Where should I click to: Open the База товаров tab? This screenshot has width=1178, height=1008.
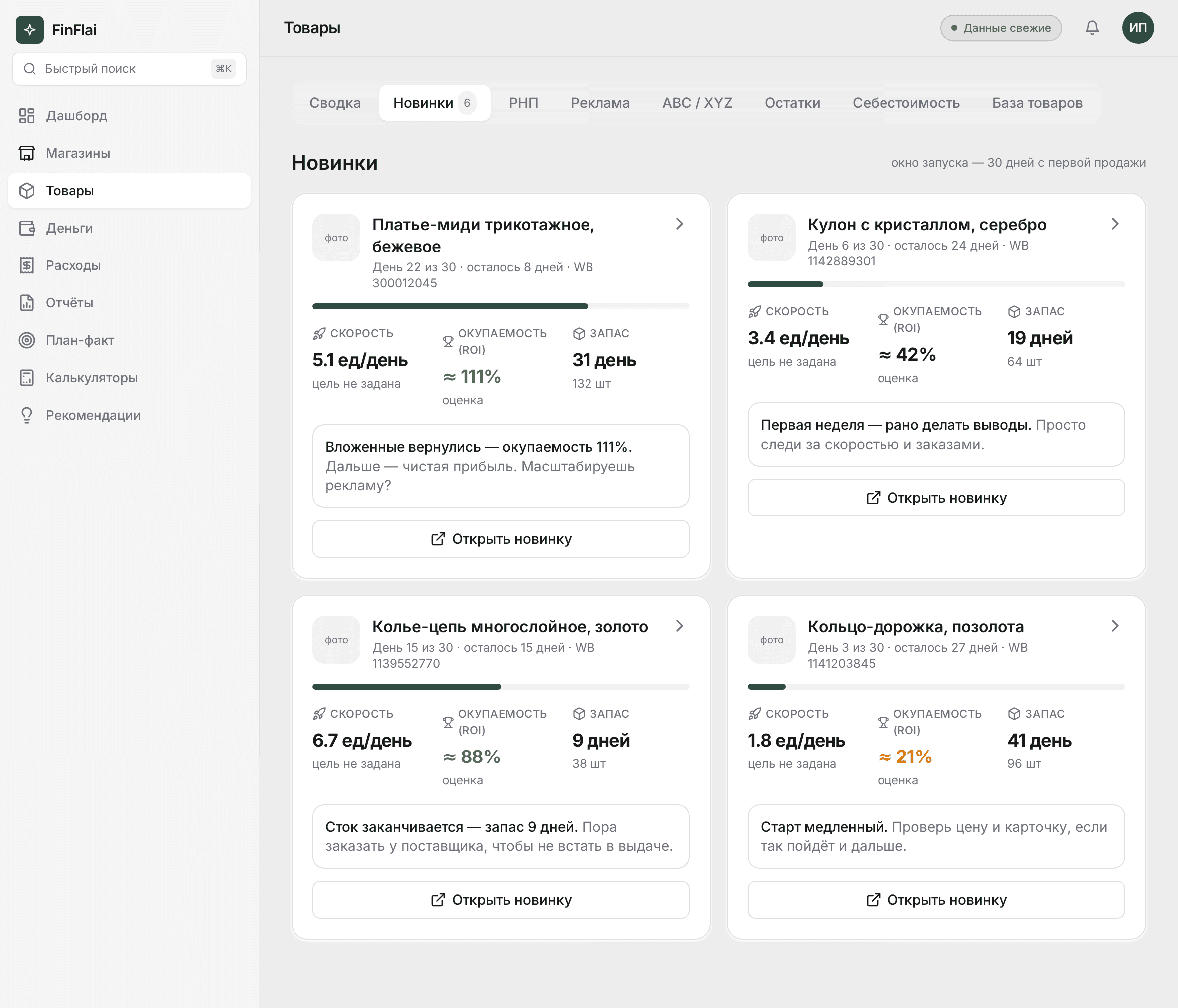coord(1037,103)
